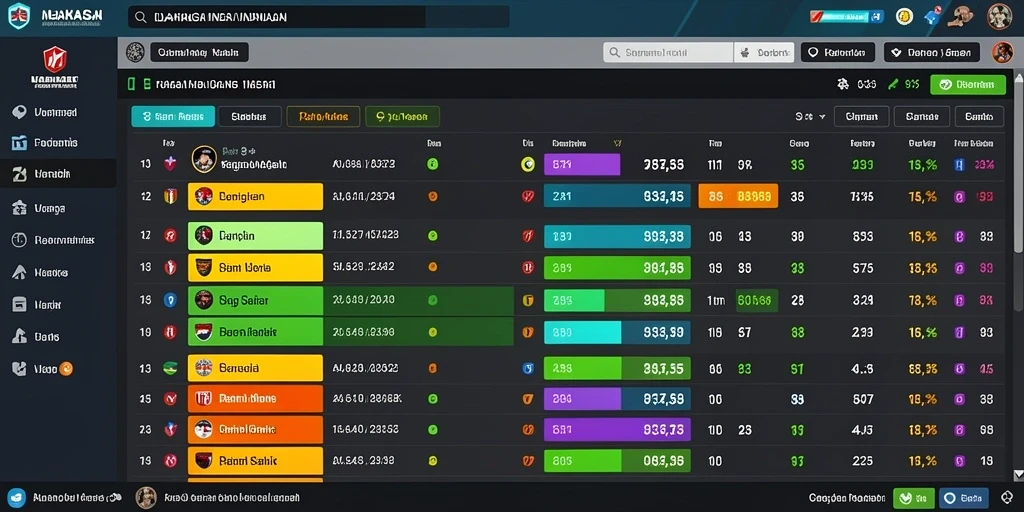Toggle the orange status dot in the Denighan row
Screen dimensions: 1024x512
(x=432, y=196)
